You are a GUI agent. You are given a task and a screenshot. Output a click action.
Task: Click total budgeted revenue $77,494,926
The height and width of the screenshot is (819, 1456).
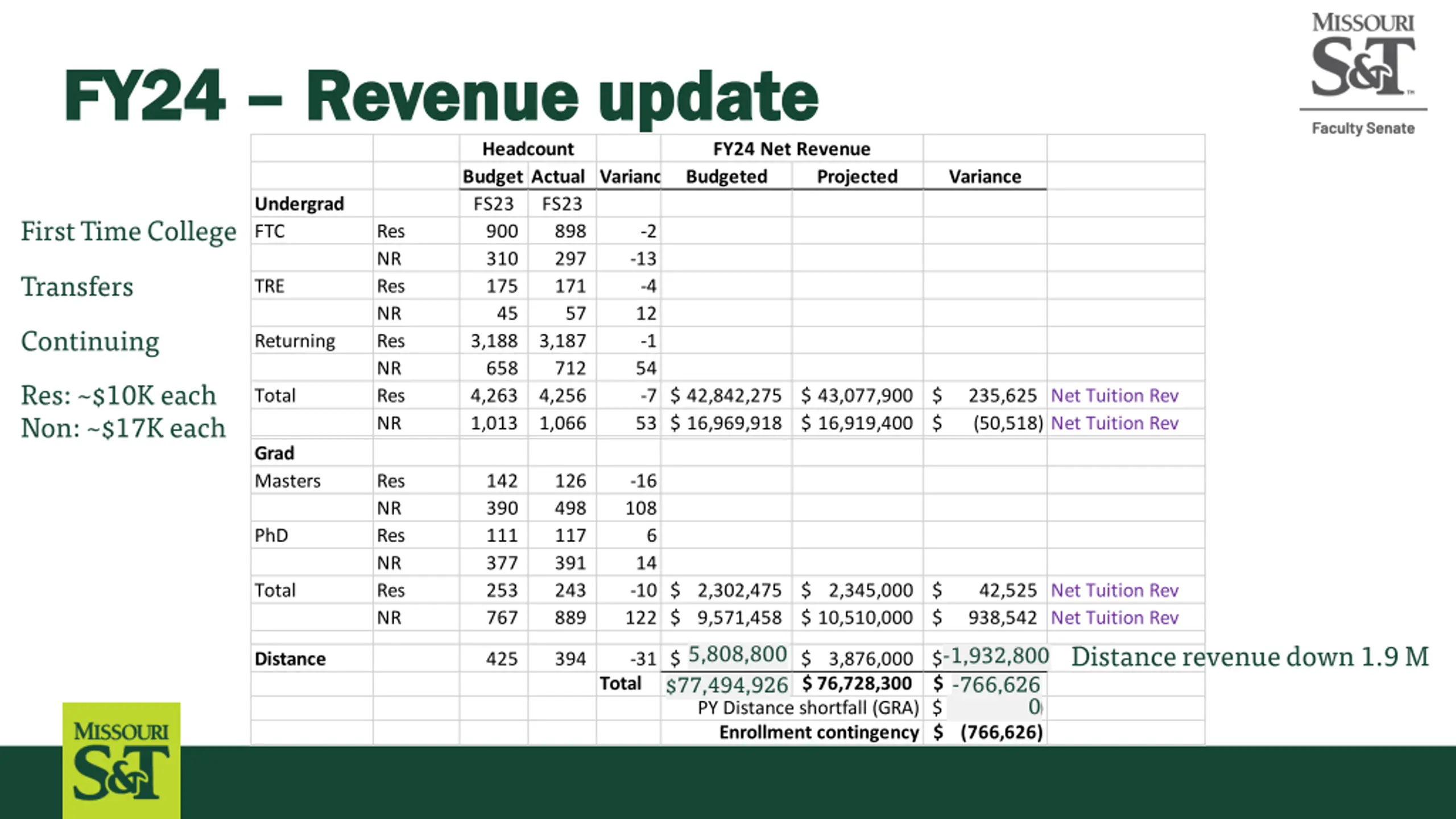pyautogui.click(x=727, y=685)
